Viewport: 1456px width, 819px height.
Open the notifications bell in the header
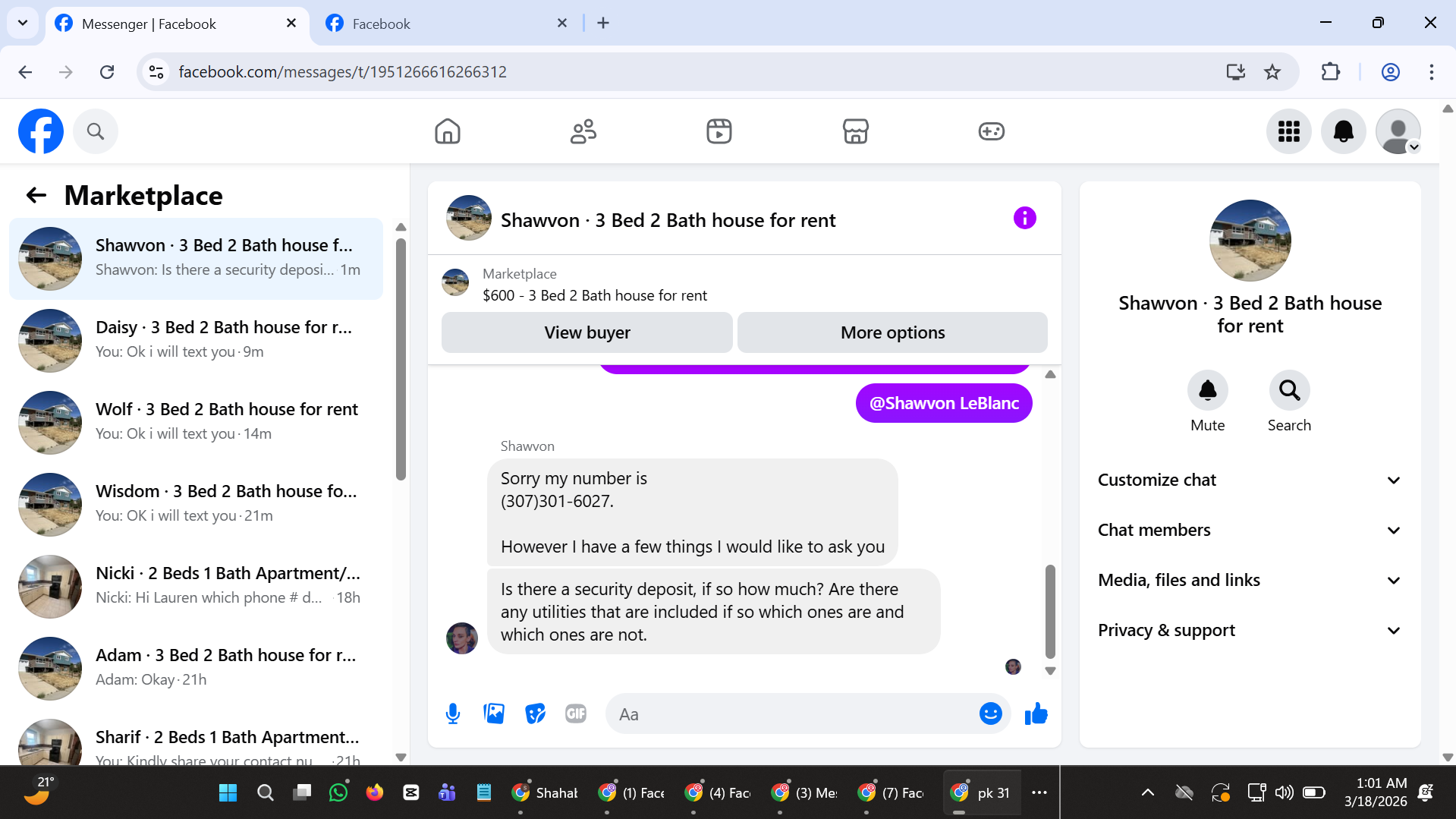(x=1344, y=131)
